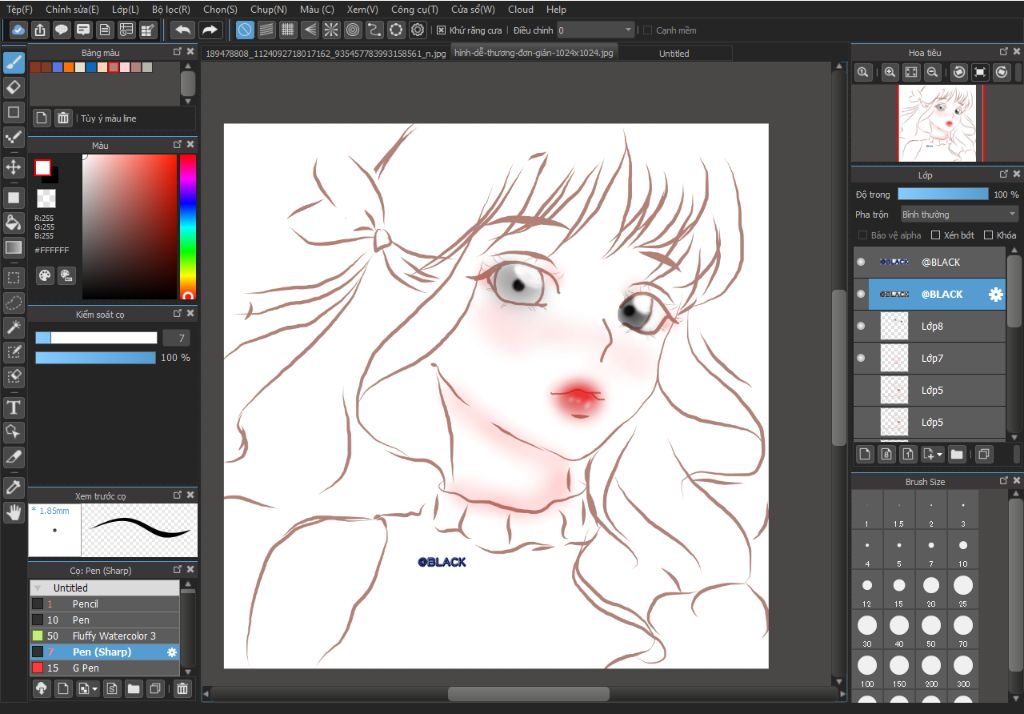Collapse the Untitled brush group
Viewport: 1024px width, 714px height.
(38, 588)
